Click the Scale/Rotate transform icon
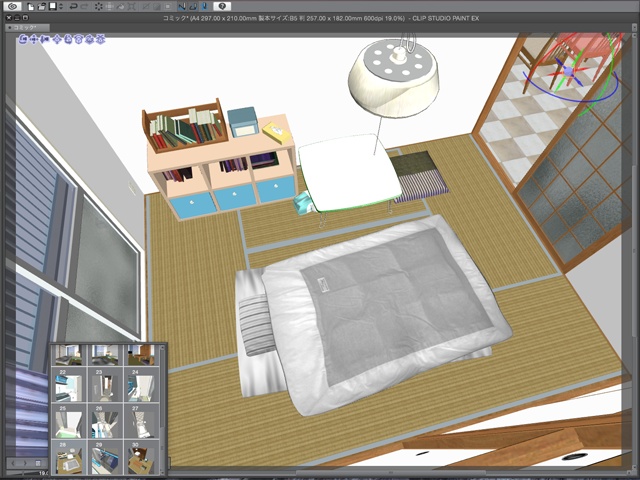 131,6
